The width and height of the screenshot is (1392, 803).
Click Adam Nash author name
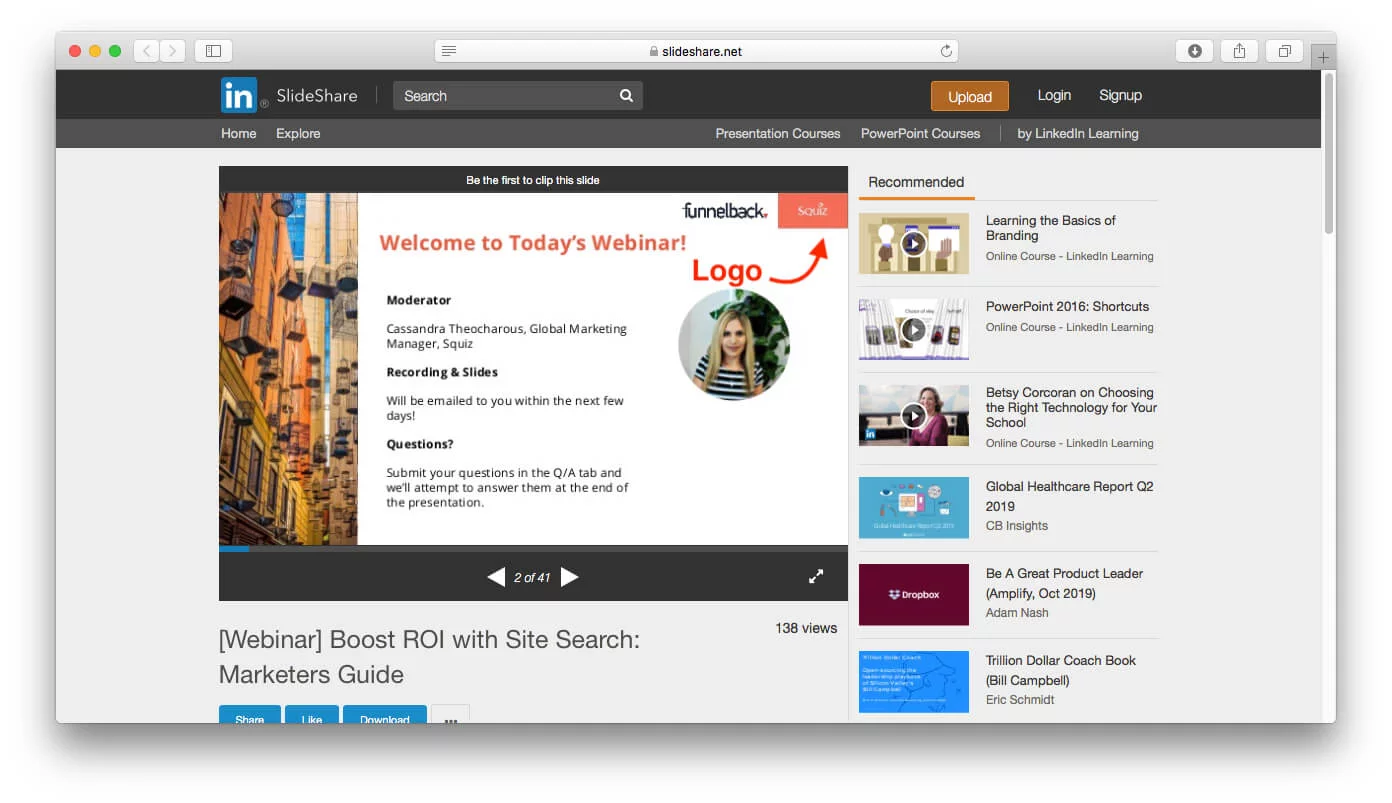pyautogui.click(x=1017, y=613)
